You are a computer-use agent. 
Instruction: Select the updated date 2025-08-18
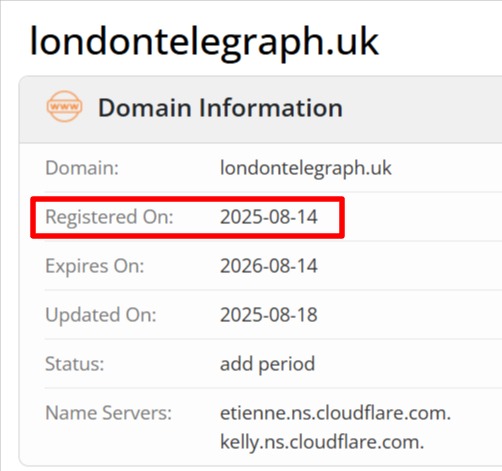269,315
